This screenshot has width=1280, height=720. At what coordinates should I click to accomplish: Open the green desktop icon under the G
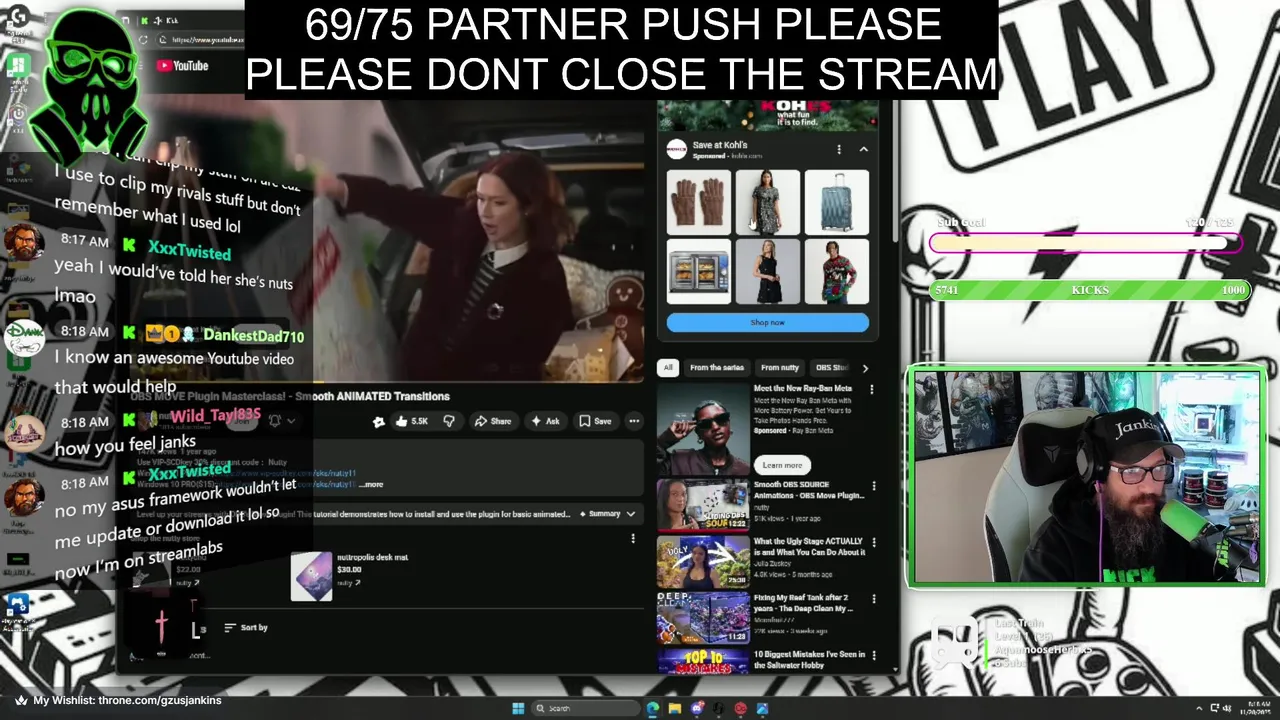point(18,68)
